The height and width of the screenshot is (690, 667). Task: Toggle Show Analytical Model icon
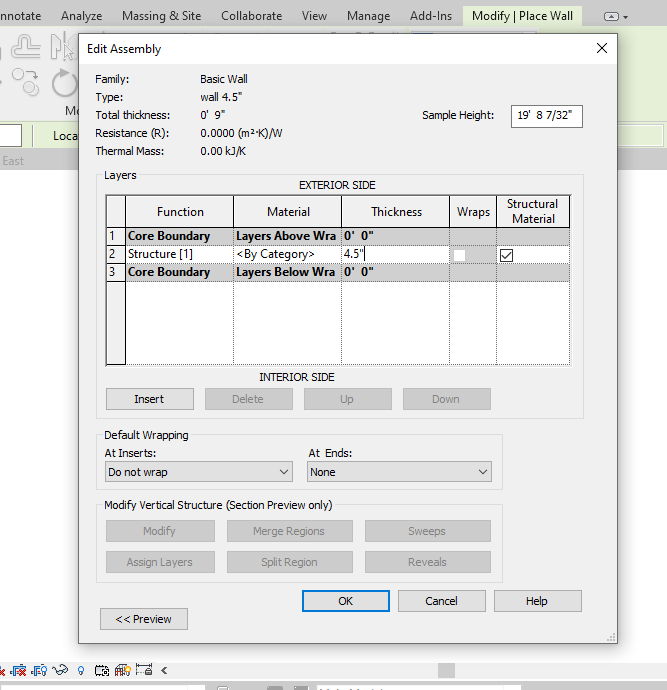[x=123, y=671]
